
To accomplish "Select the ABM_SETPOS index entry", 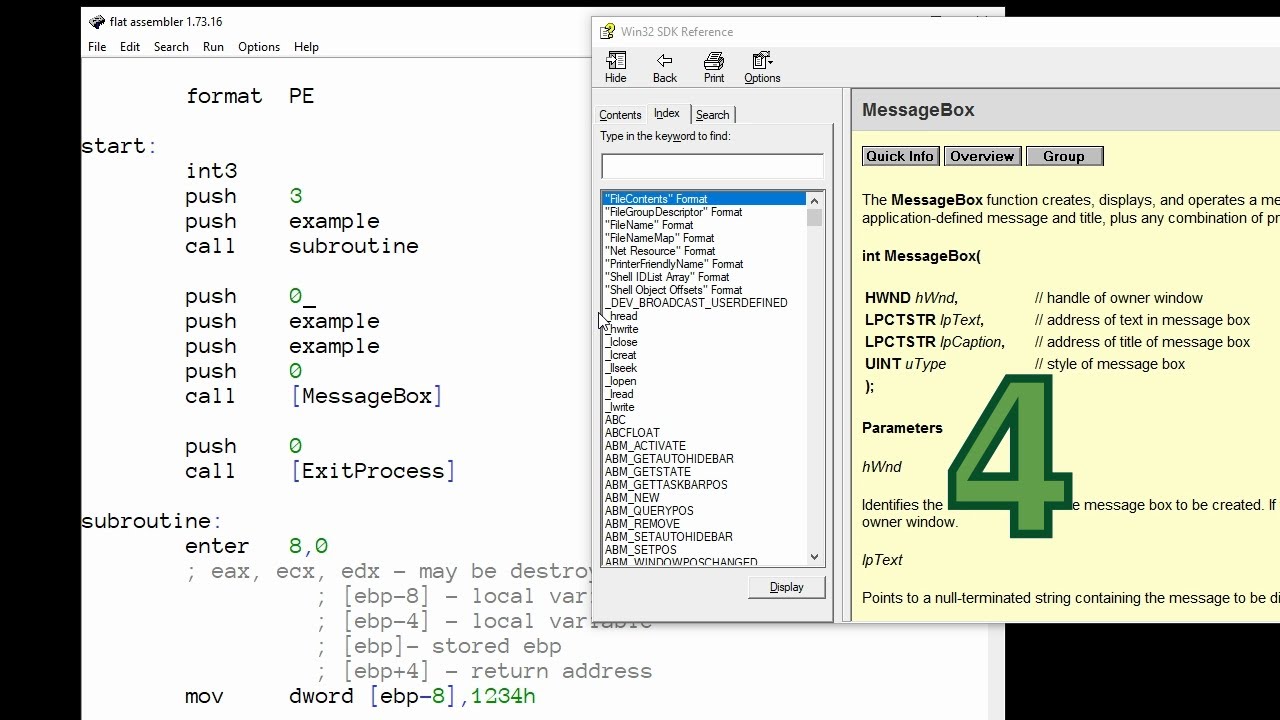I will 640,550.
